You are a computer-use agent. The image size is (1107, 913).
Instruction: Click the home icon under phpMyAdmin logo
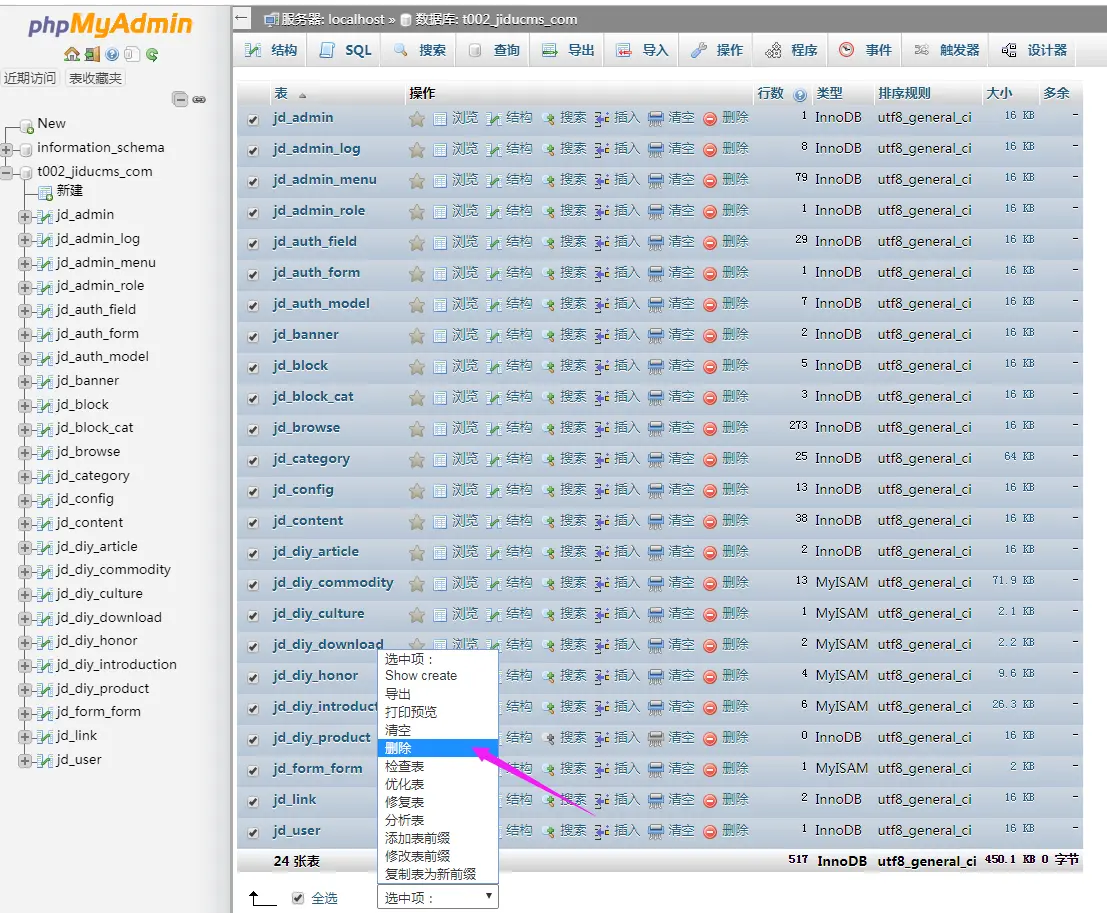click(71, 55)
